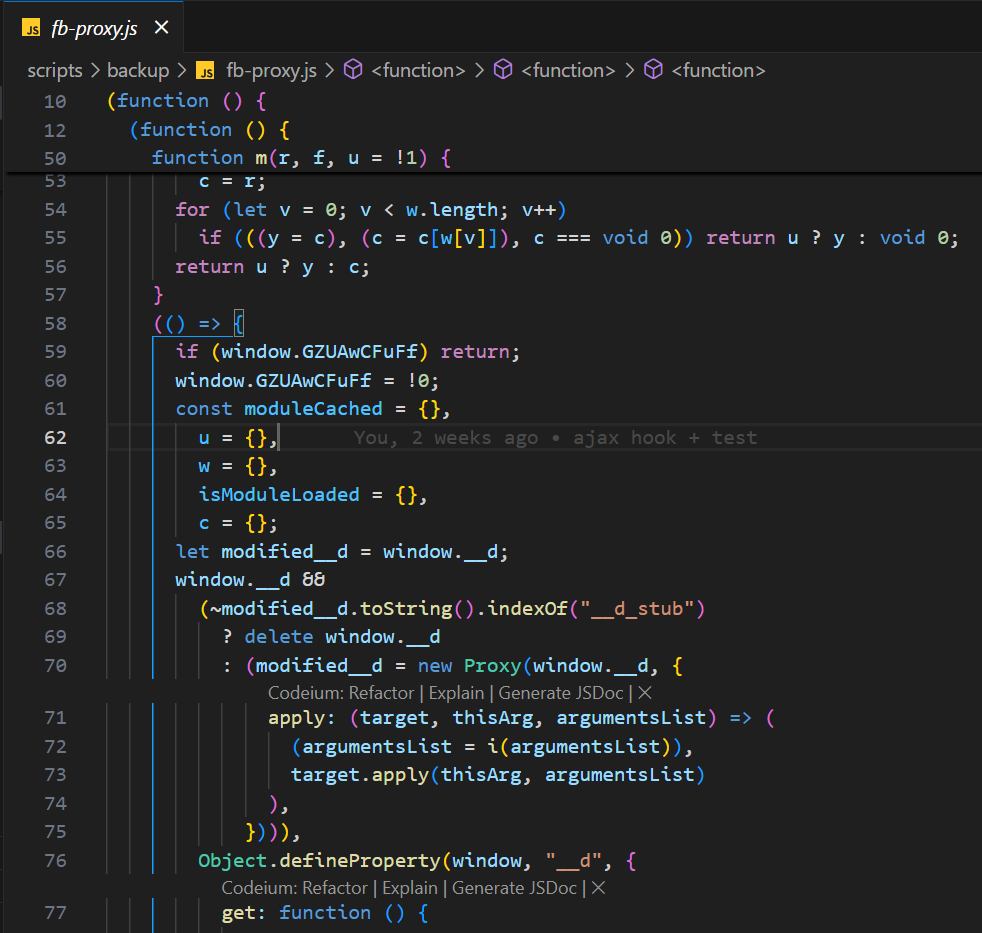Click 'w.length' on line 54
982x933 pixels.
452,210
